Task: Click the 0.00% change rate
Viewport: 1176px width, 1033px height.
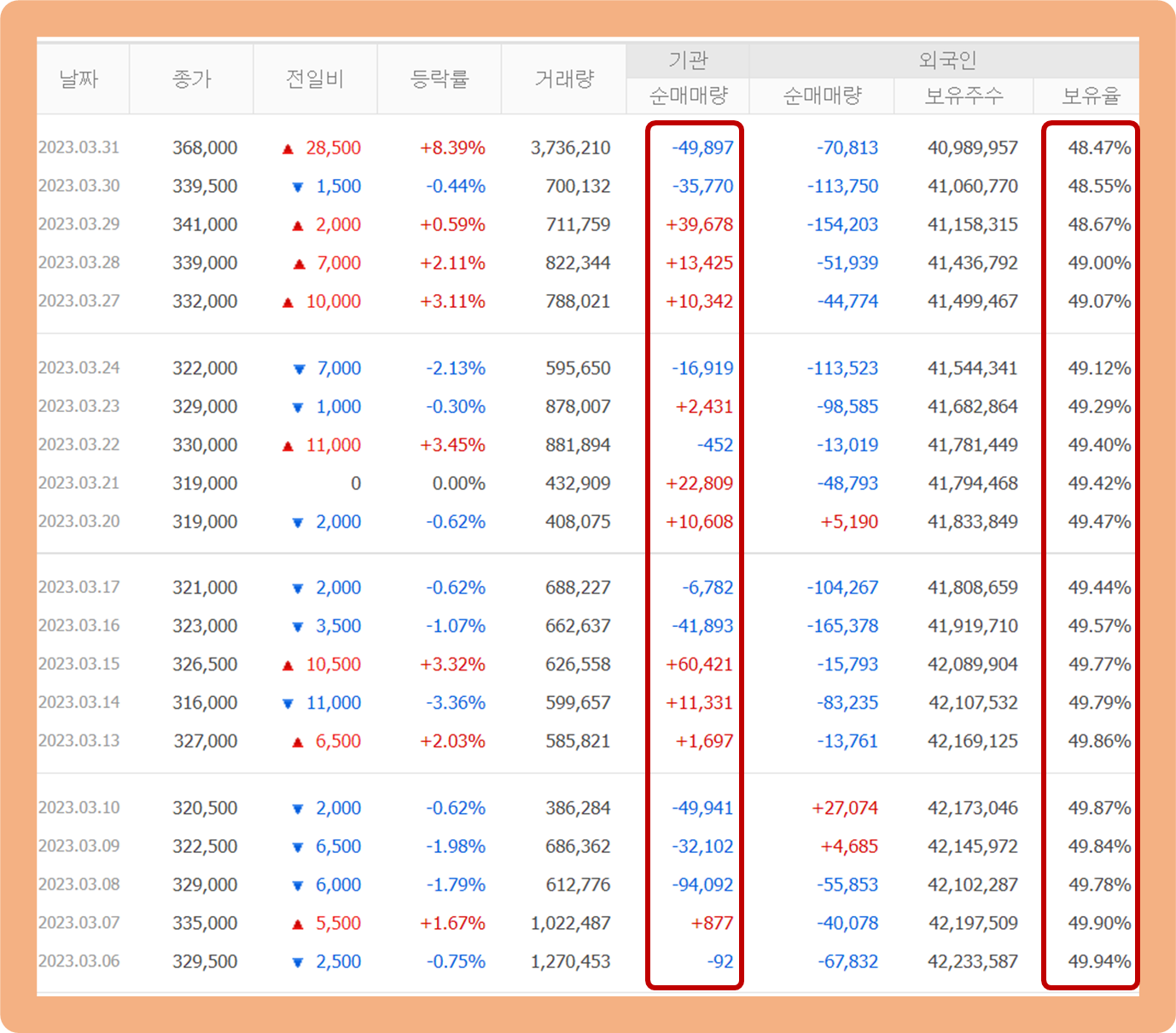Action: coord(459,484)
